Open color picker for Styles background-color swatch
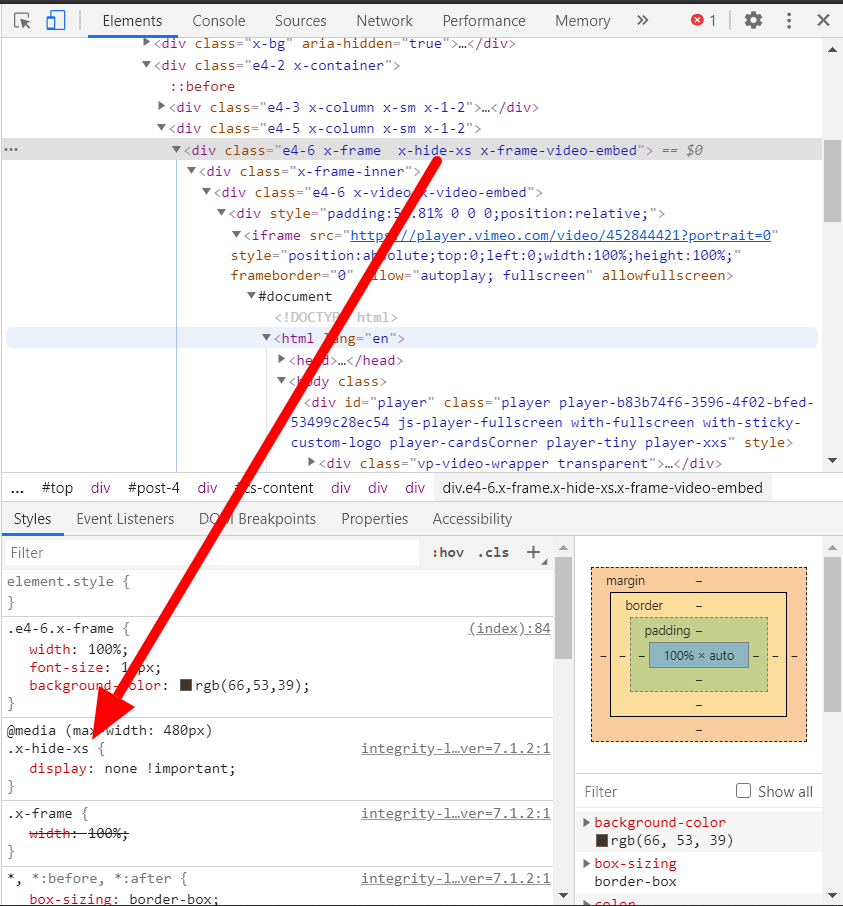Screen dimensions: 843x906 186,685
